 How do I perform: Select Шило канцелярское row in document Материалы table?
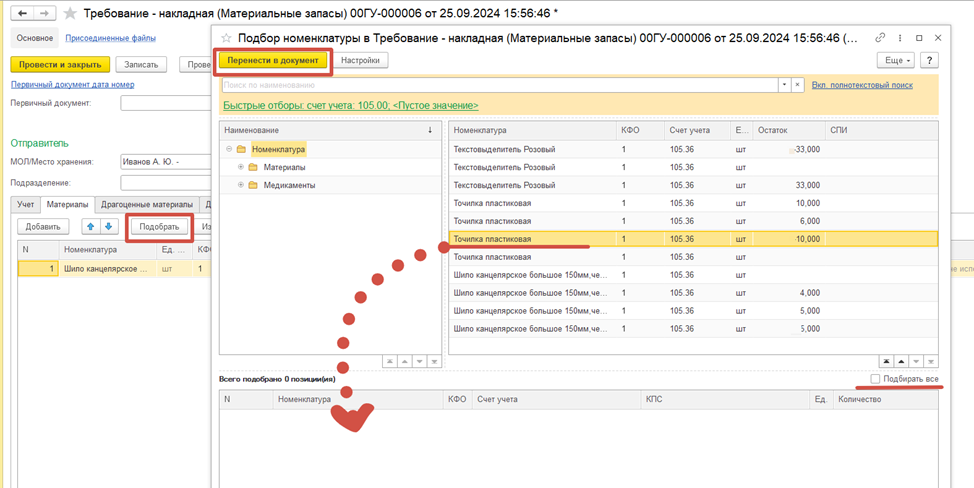[x=114, y=269]
